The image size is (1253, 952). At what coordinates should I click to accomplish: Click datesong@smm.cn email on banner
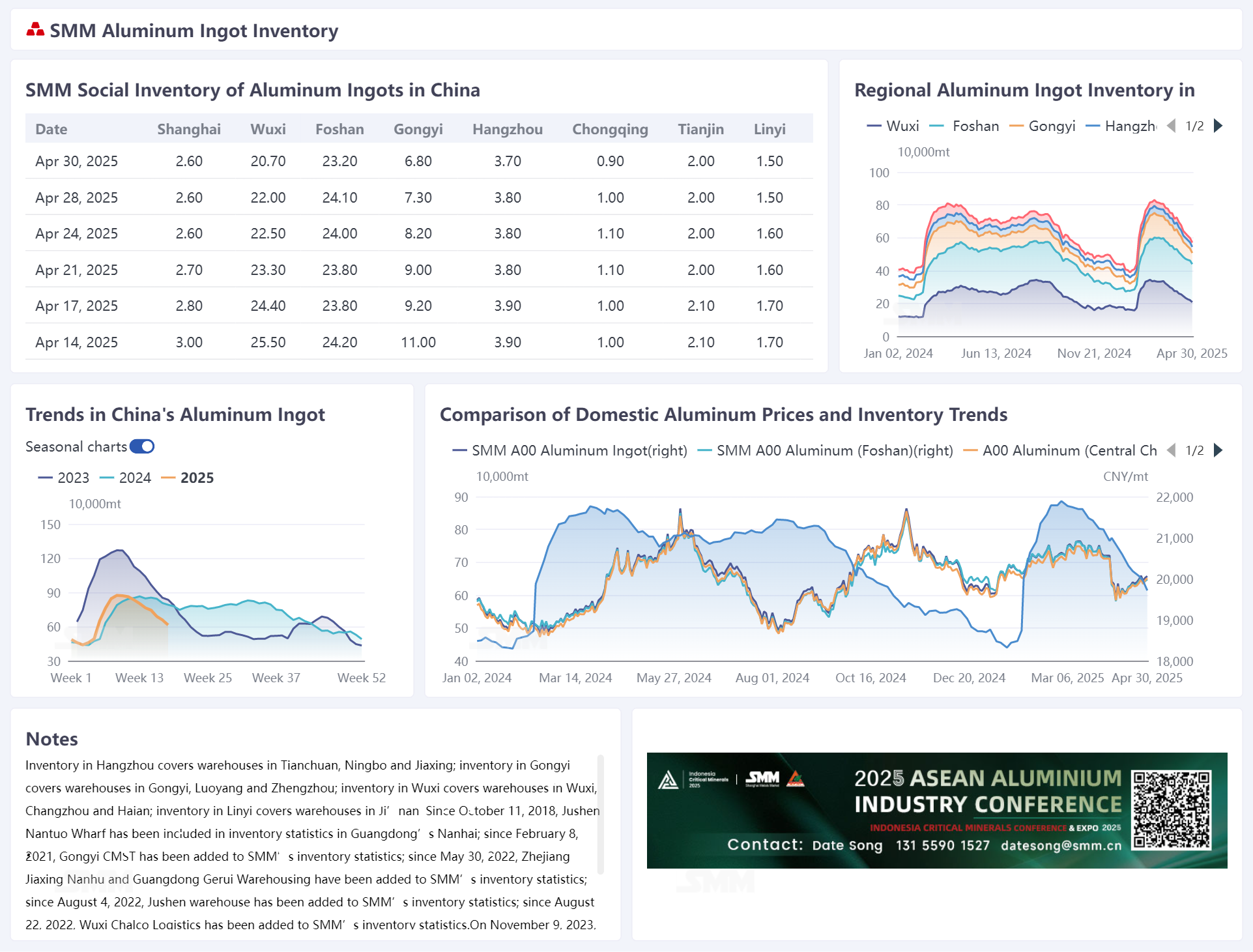(x=1061, y=845)
